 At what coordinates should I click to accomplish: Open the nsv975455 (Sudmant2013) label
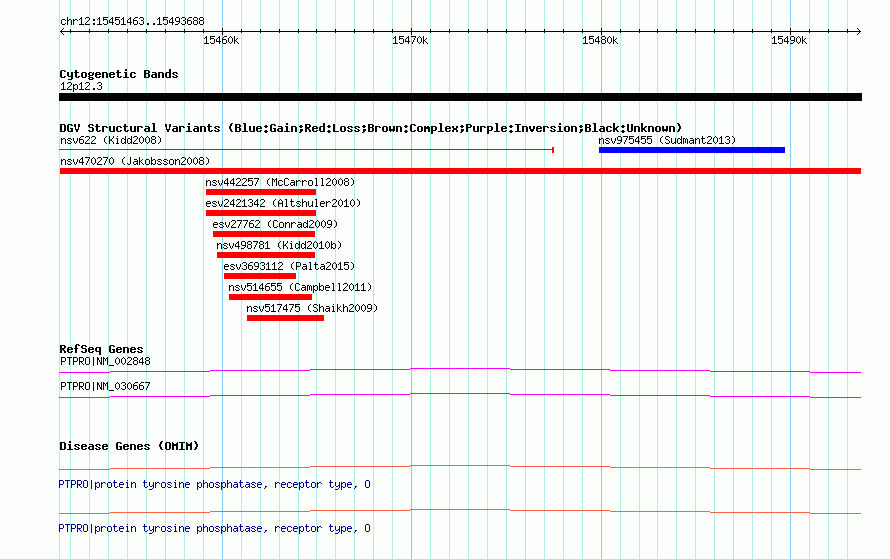[667, 140]
